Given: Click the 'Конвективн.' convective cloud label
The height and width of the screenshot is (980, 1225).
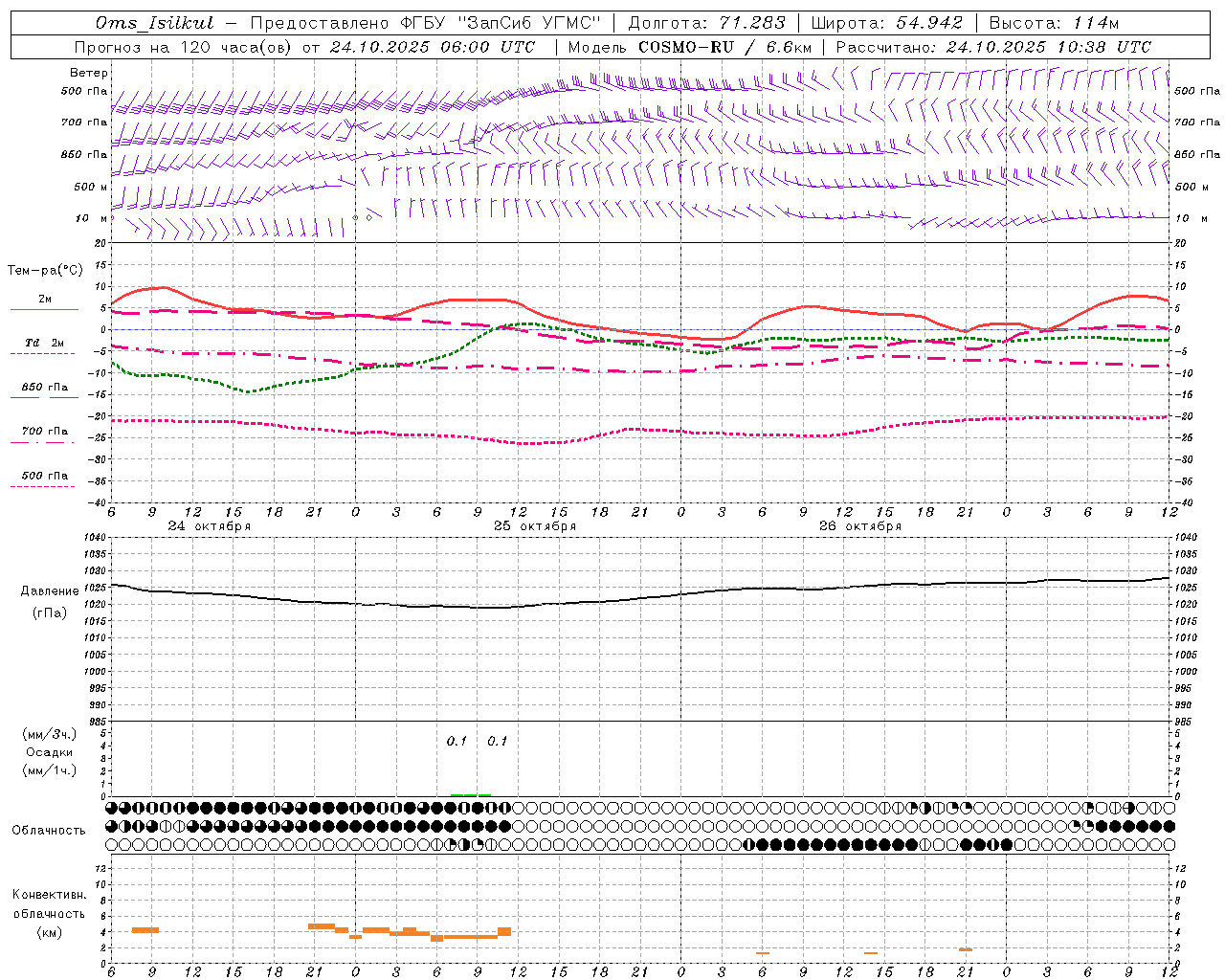Looking at the screenshot, I should tap(50, 895).
